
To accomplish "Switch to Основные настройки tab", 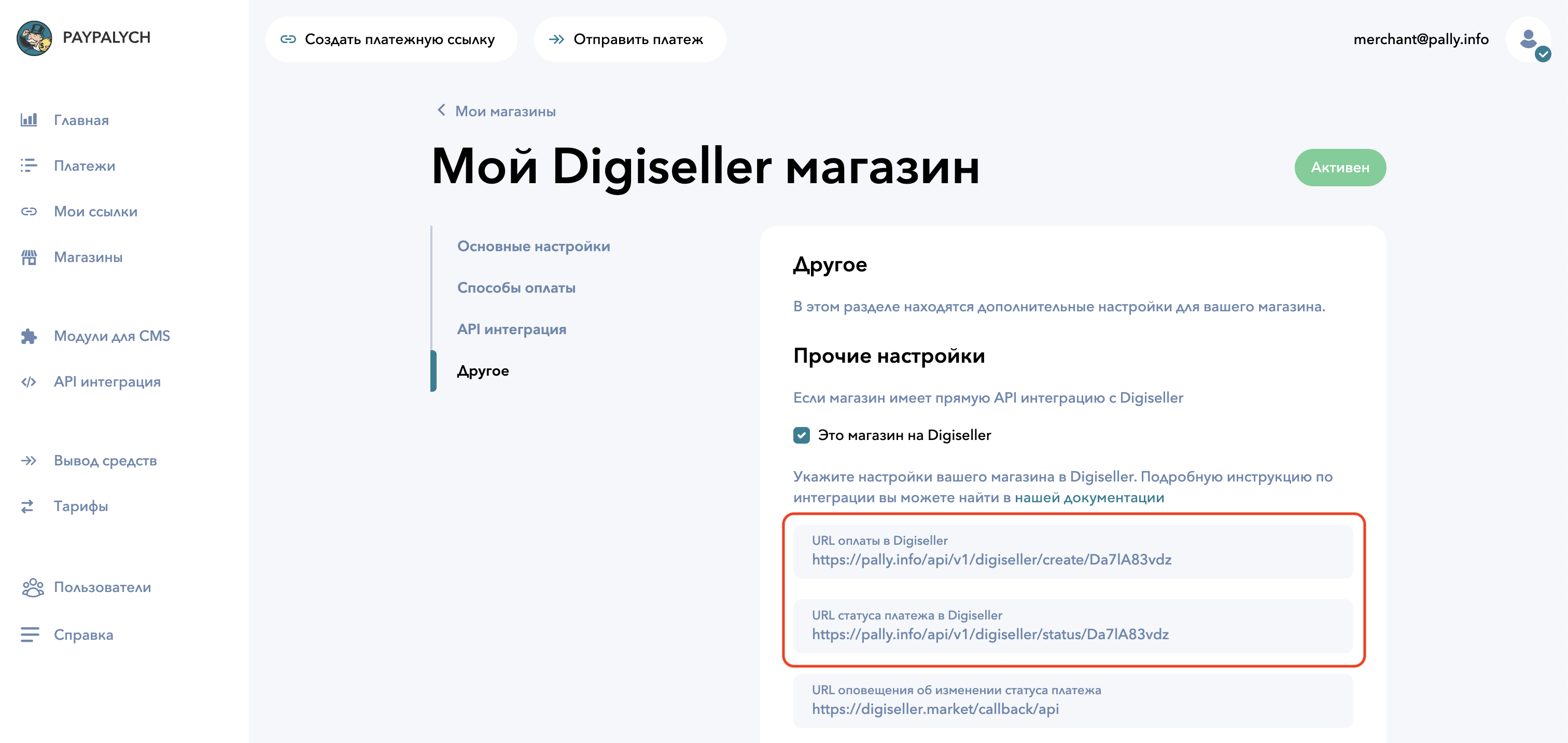I will (533, 246).
